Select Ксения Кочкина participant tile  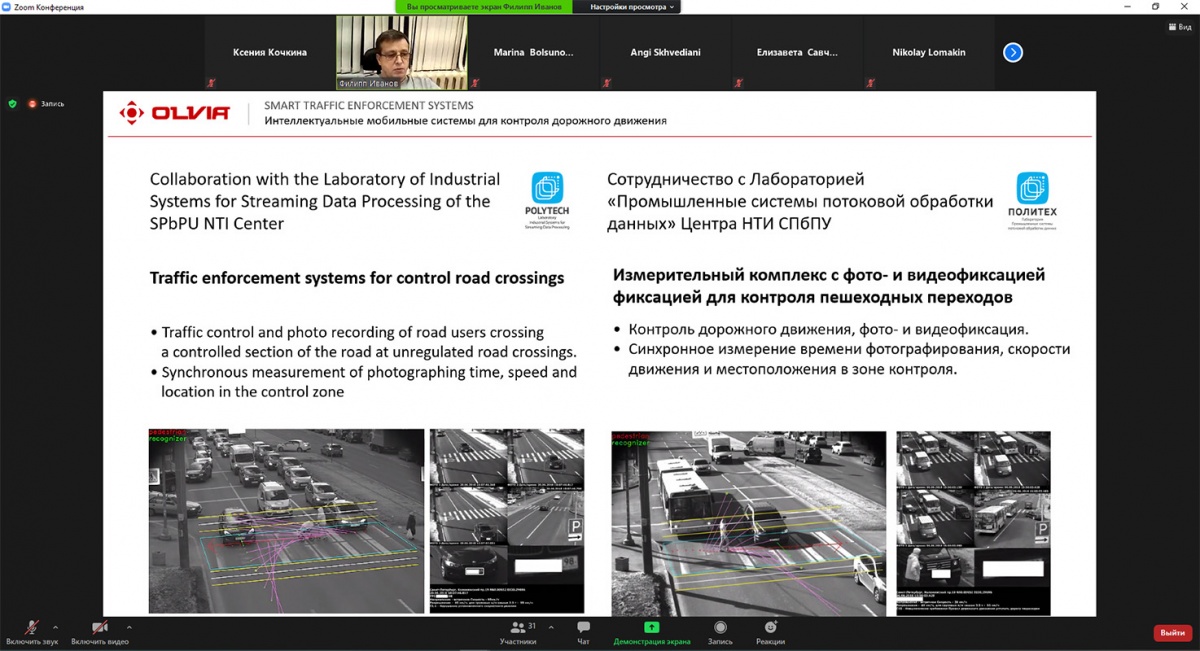[x=270, y=52]
